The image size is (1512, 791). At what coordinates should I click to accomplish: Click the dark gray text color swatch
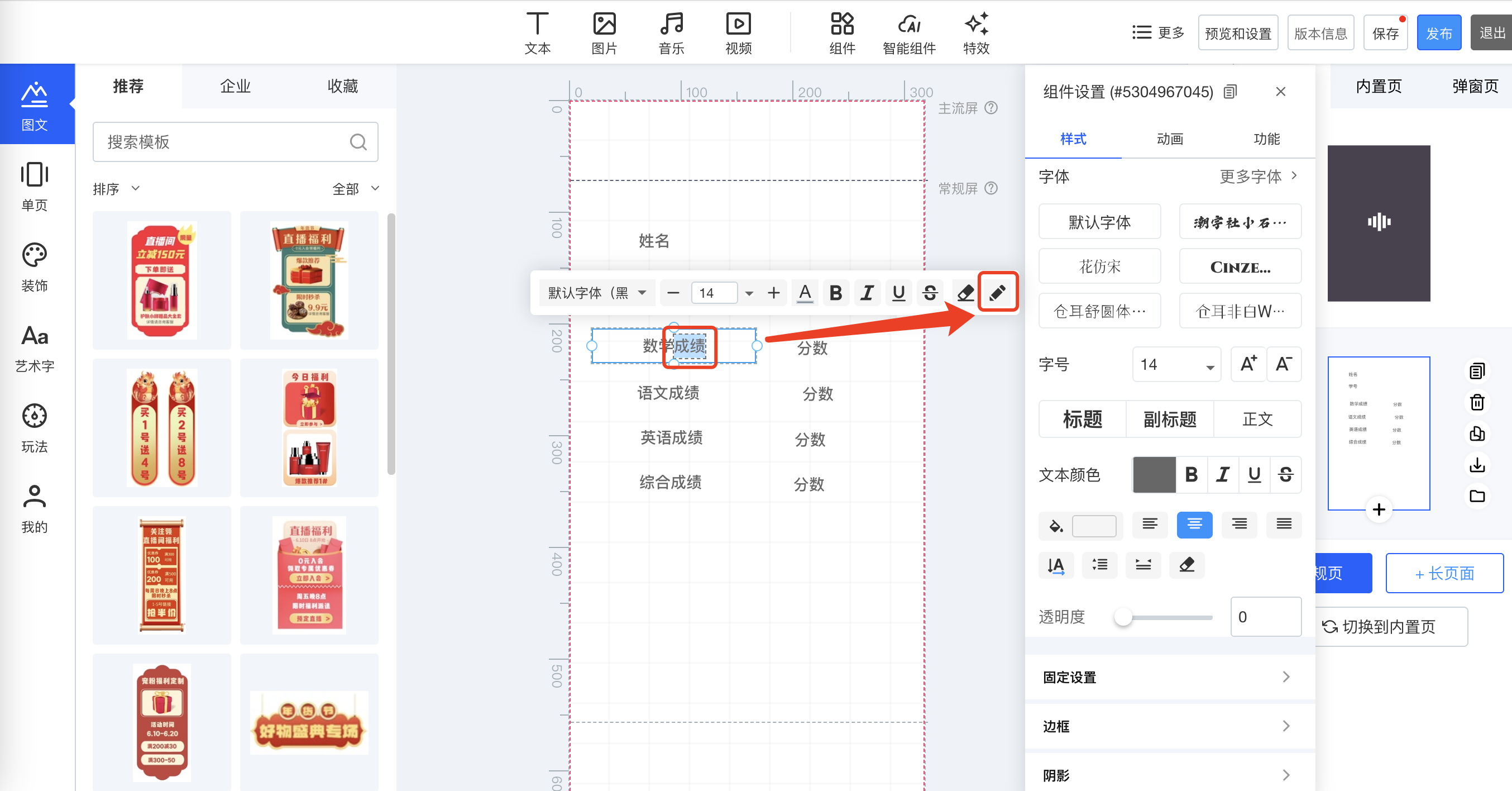click(1154, 474)
